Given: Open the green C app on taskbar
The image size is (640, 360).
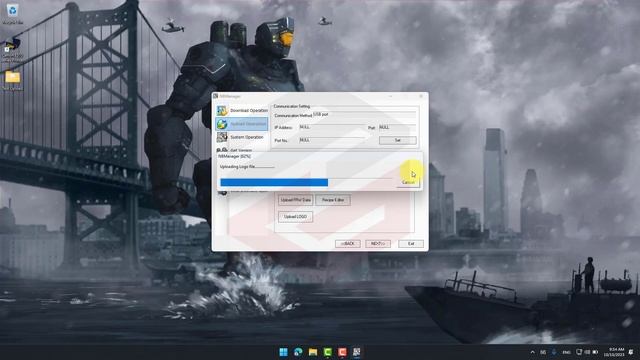Looking at the screenshot, I should tap(327, 352).
